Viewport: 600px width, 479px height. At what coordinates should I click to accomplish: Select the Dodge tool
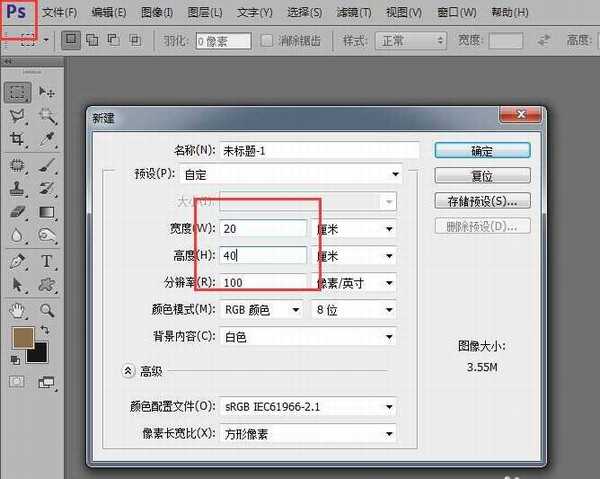pos(47,235)
